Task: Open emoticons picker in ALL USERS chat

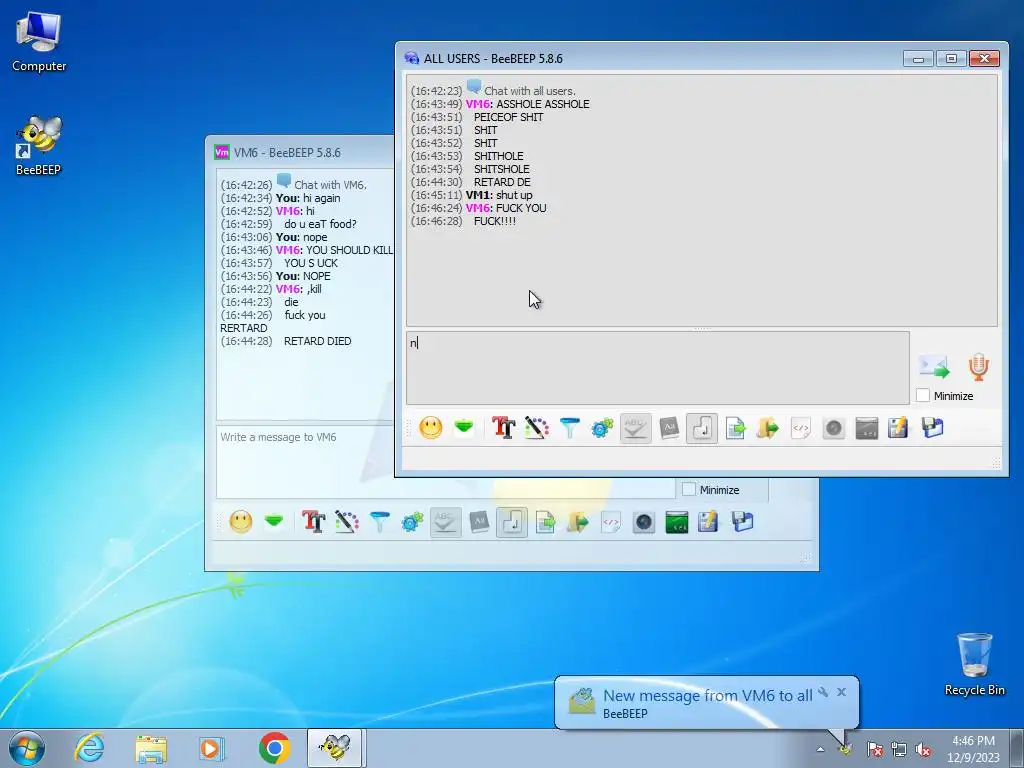Action: coord(430,428)
